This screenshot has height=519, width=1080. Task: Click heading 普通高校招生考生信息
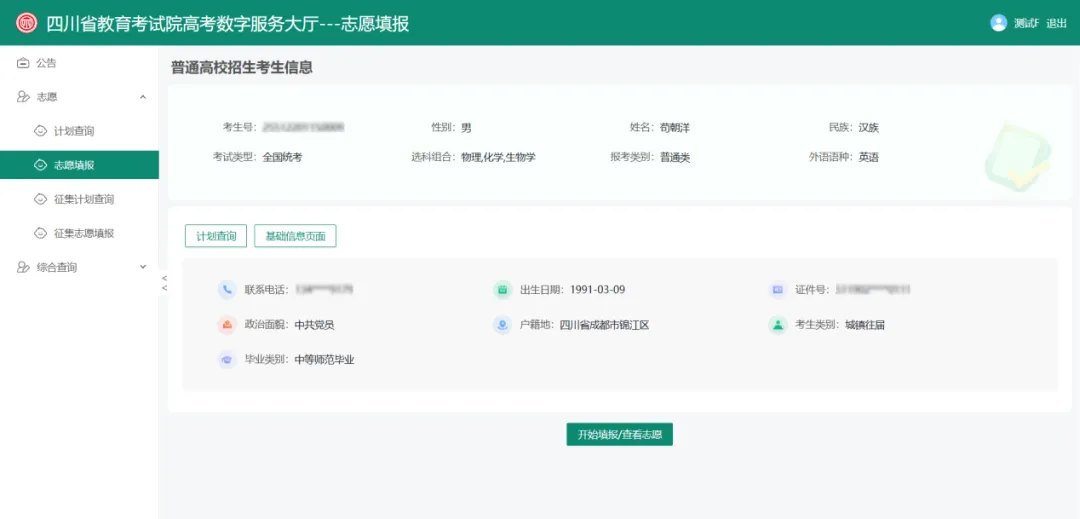tap(242, 67)
